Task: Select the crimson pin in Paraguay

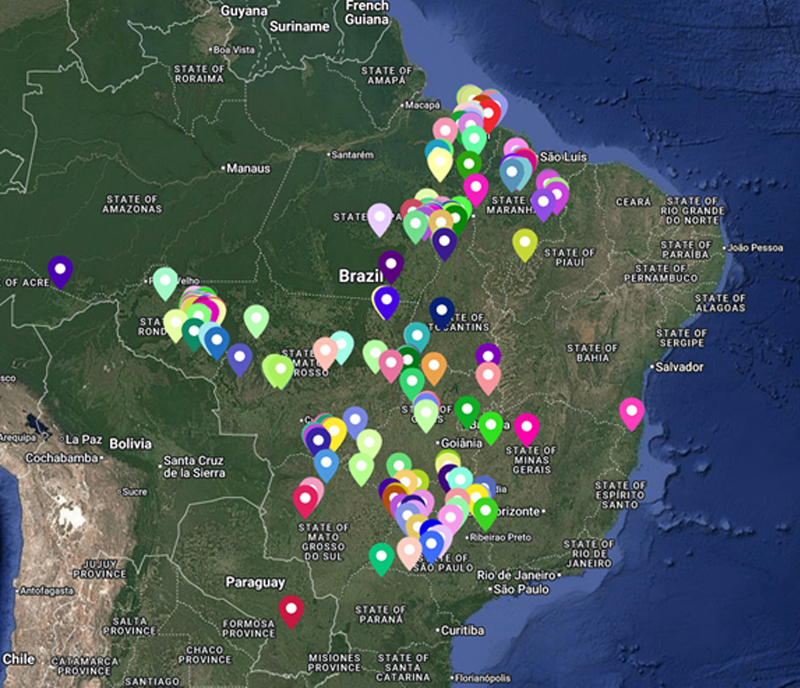Action: (291, 608)
